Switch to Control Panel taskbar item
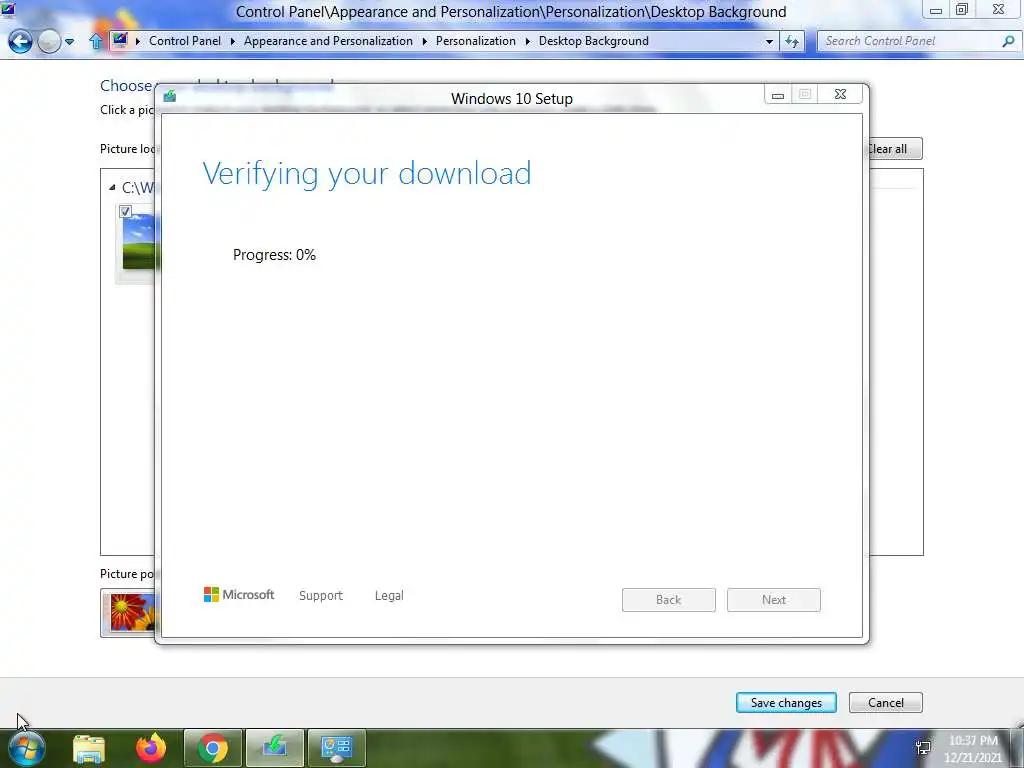Image resolution: width=1024 pixels, height=768 pixels. coord(337,748)
